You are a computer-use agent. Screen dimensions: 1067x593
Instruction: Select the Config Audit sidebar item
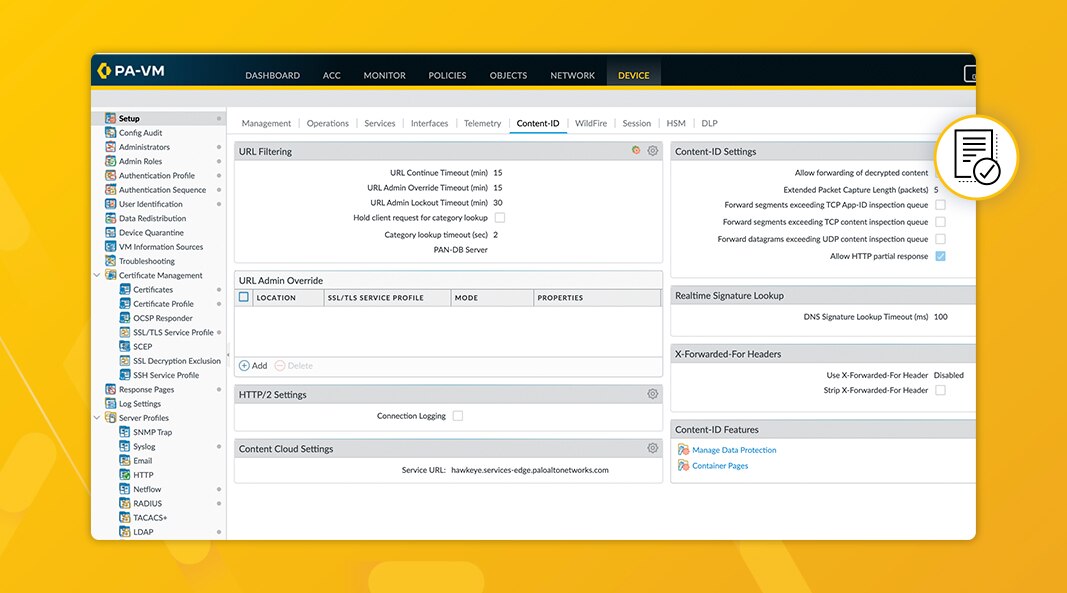coord(140,133)
